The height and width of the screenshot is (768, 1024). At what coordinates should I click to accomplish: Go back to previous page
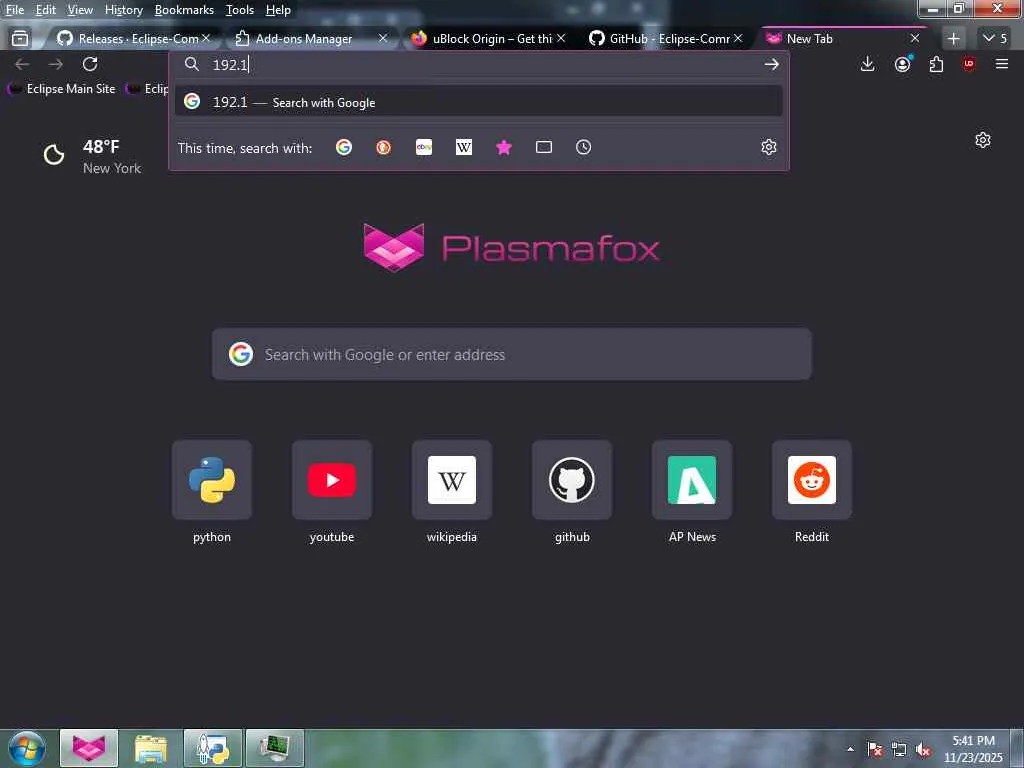coord(22,64)
